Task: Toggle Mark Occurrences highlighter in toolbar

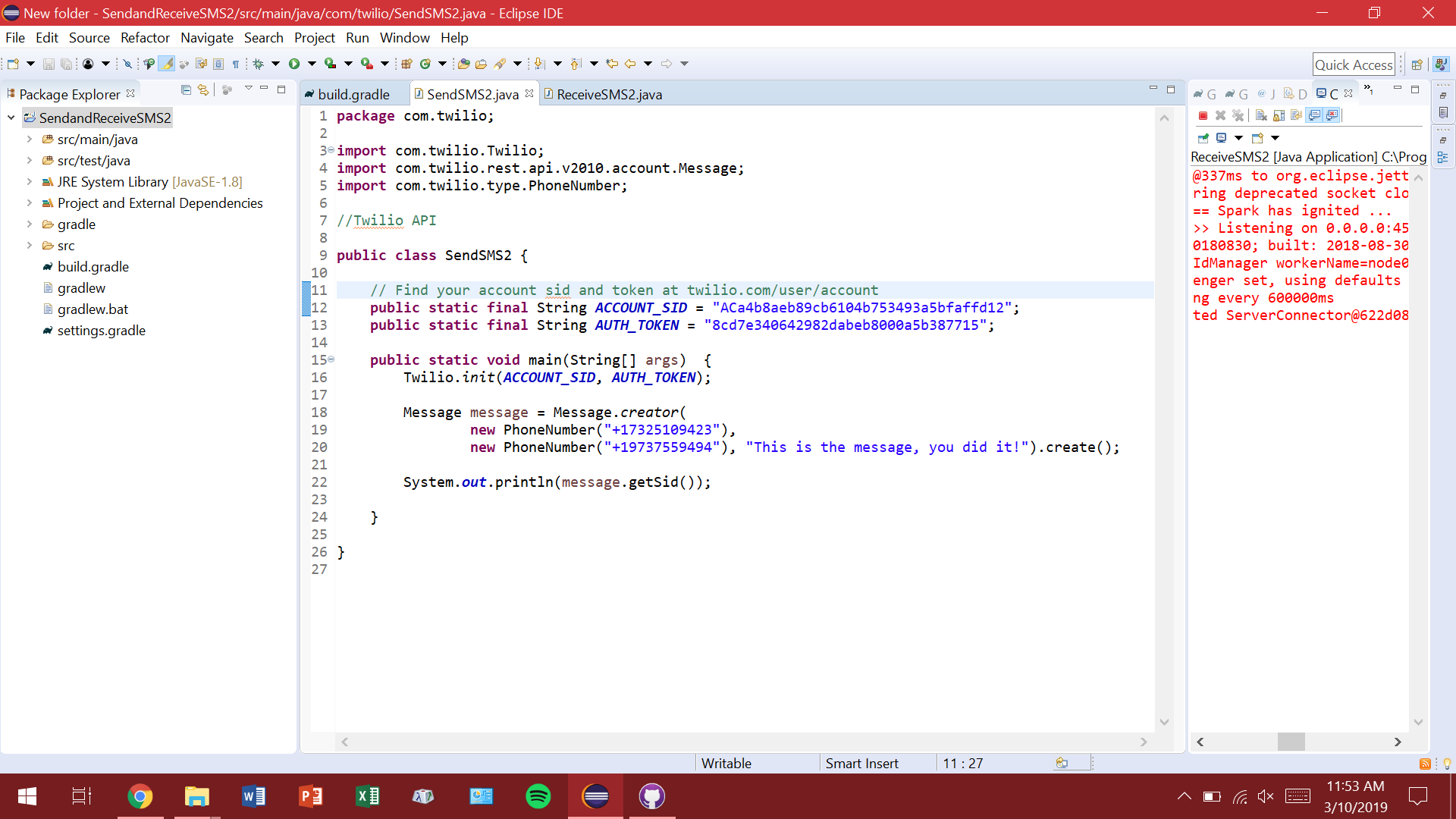Action: [x=166, y=64]
